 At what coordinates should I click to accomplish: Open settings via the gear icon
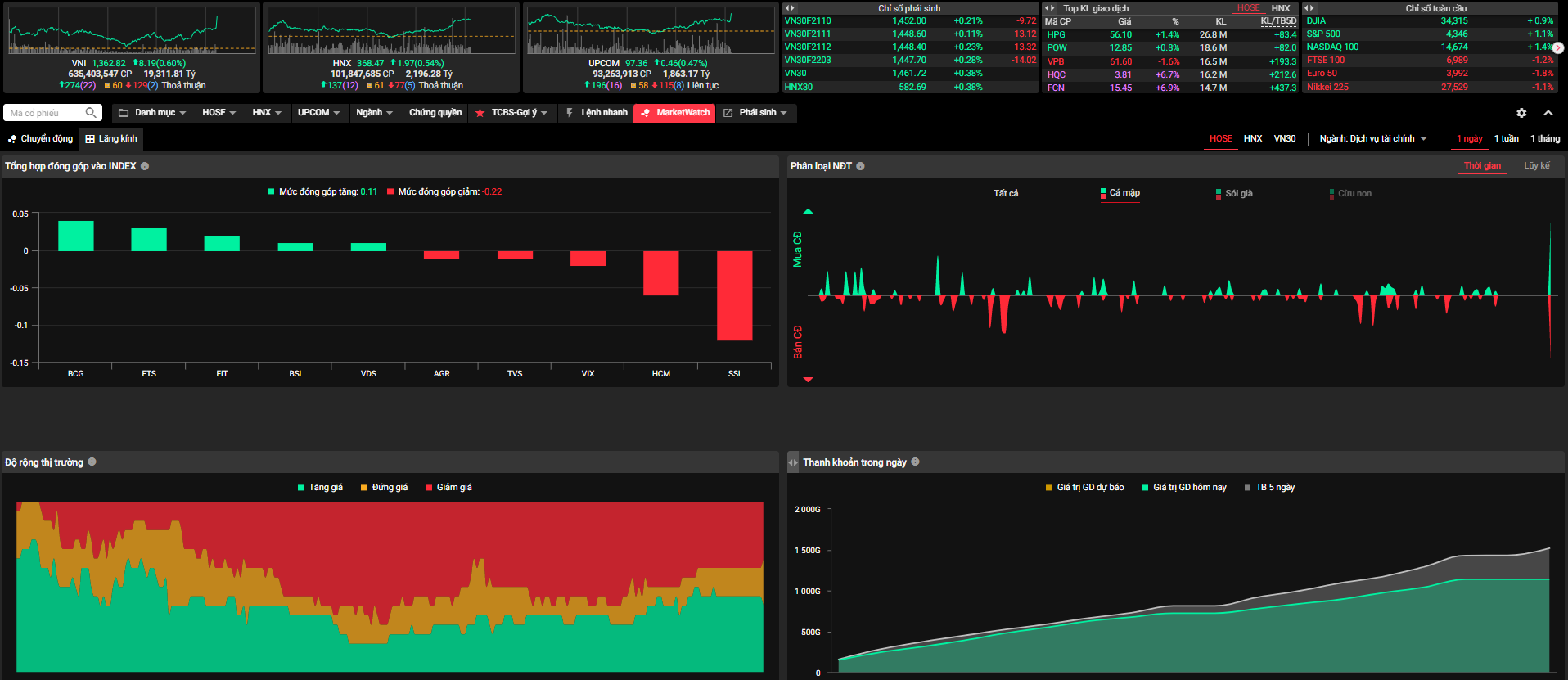[x=1521, y=113]
